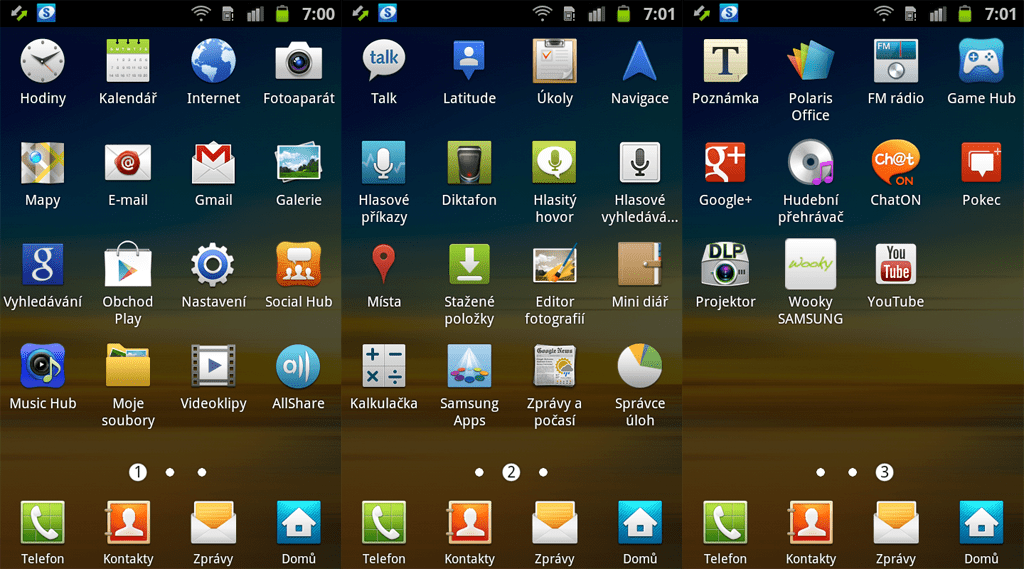Open the Hodiny clock app
The width and height of the screenshot is (1024, 569).
[x=42, y=61]
